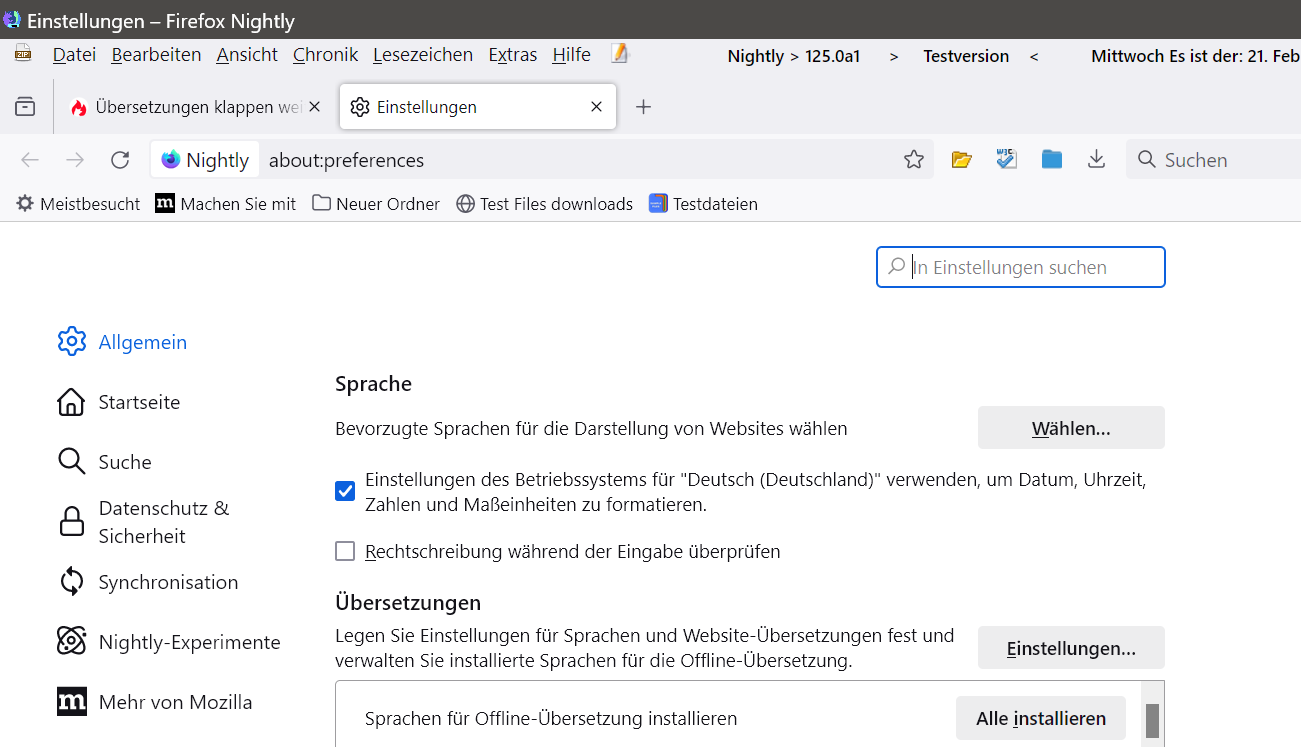The width and height of the screenshot is (1301, 747).
Task: Open the Lesezeichen menu
Action: click(x=422, y=55)
